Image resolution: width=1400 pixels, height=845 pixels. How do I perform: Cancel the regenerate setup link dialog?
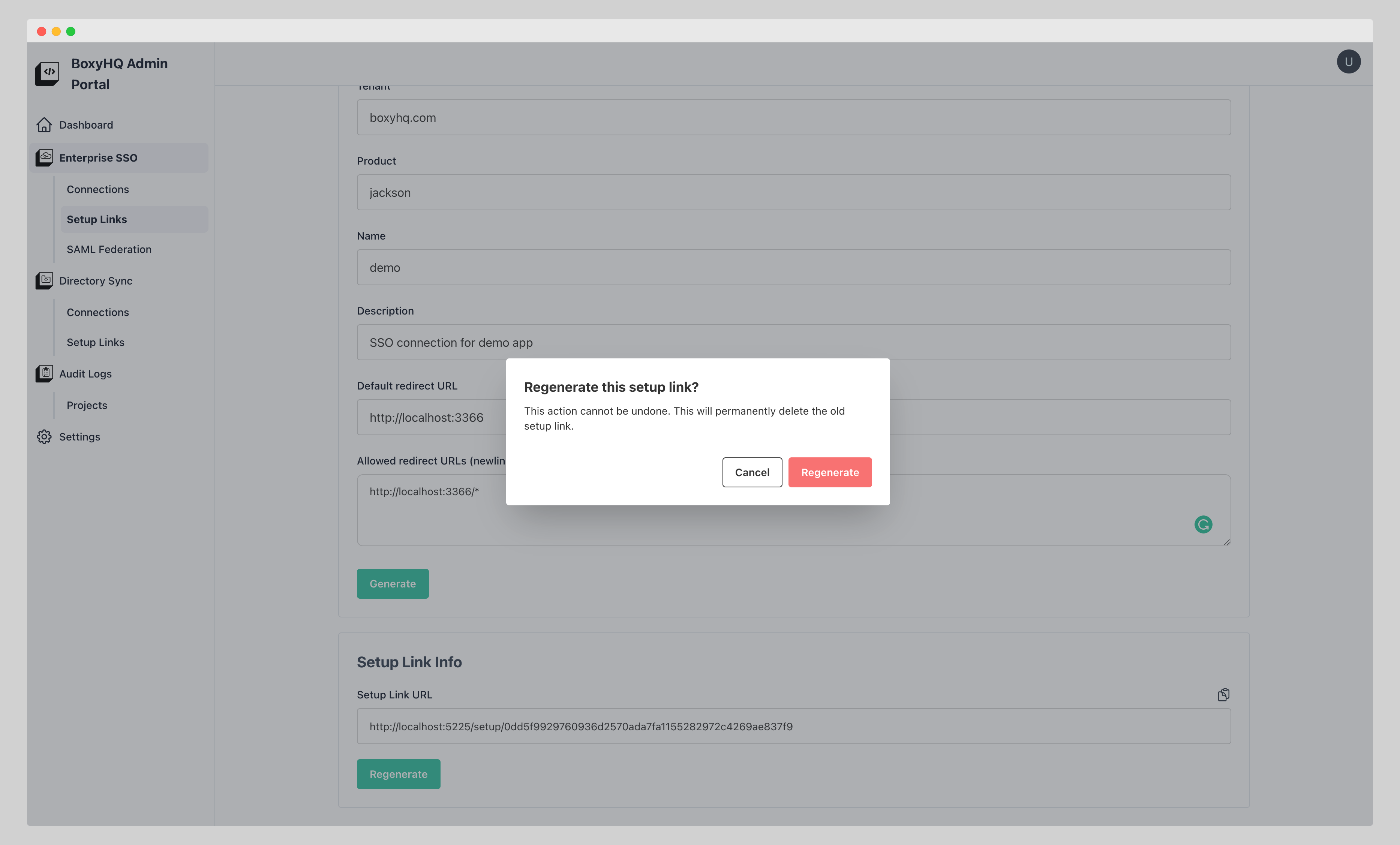tap(752, 472)
